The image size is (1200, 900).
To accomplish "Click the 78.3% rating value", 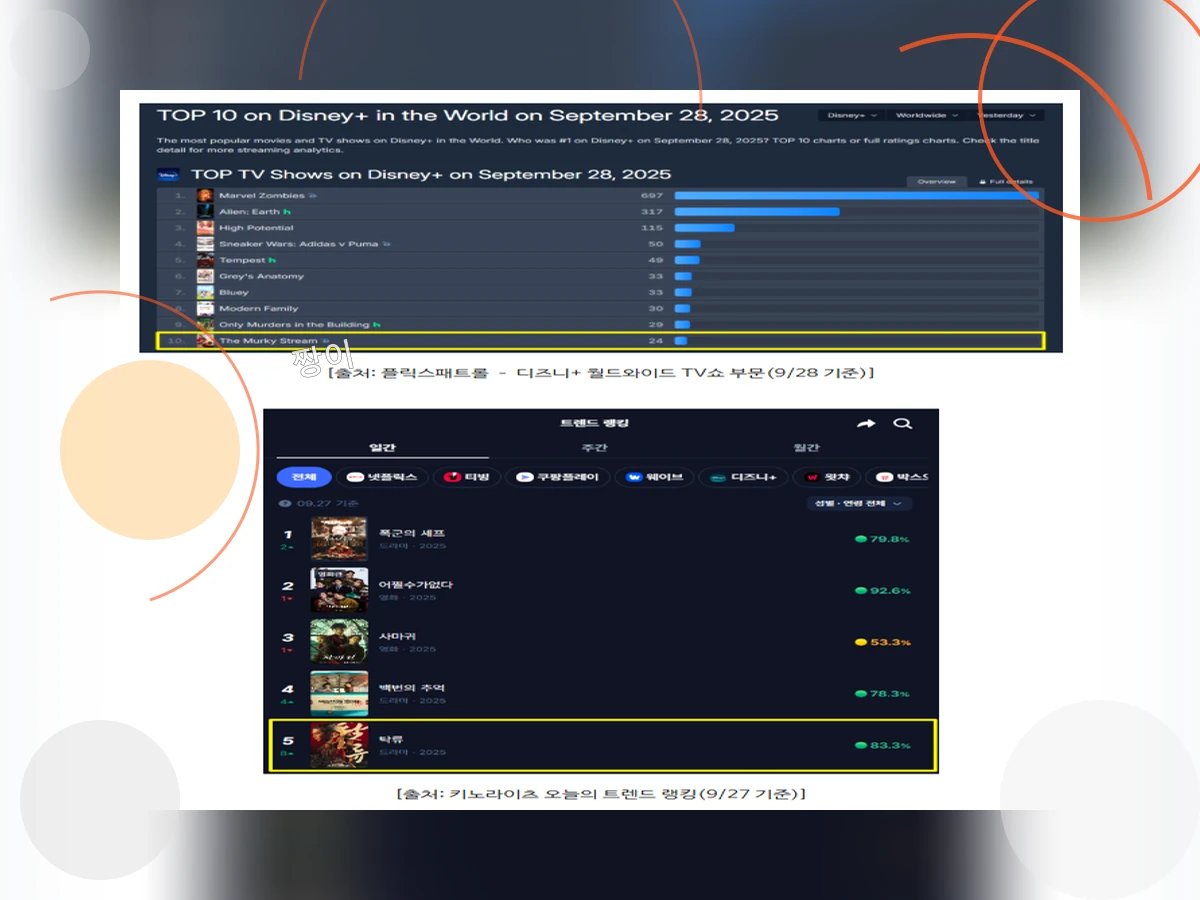I will point(890,694).
